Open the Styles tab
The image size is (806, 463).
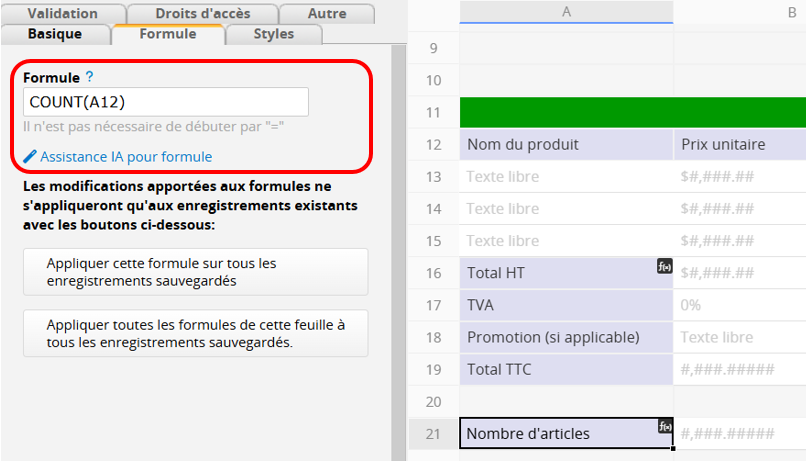pos(273,34)
